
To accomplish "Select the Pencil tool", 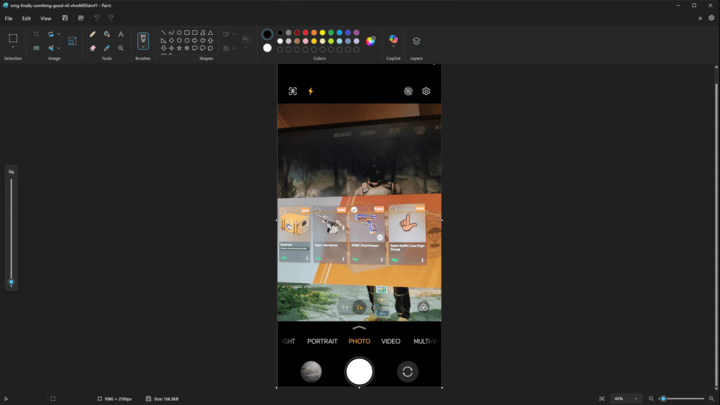I will [93, 34].
